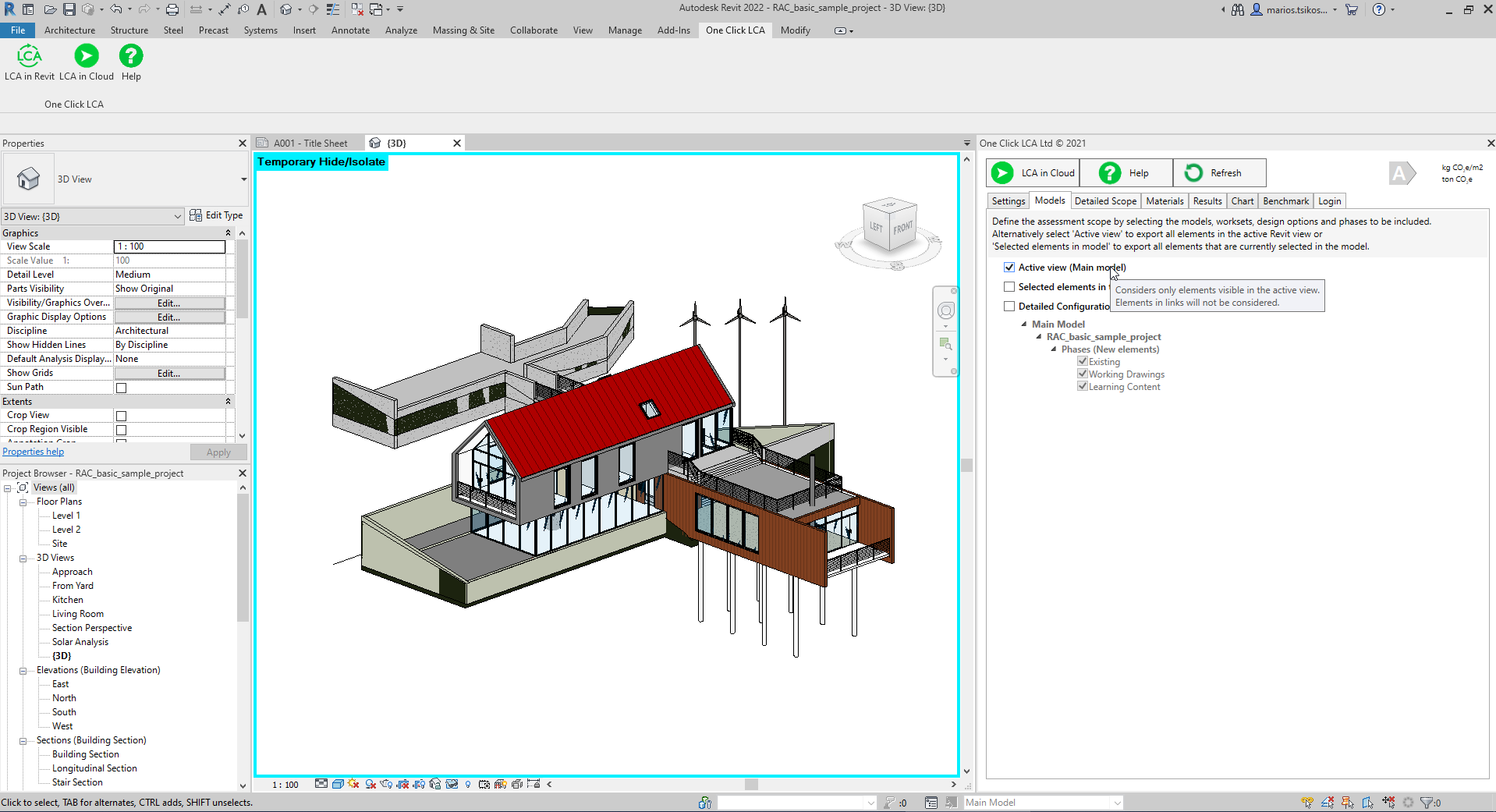Viewport: 1496px width, 812px height.
Task: Click the horizontal scrollbar thumb under the 3D view
Action: pyautogui.click(x=750, y=785)
